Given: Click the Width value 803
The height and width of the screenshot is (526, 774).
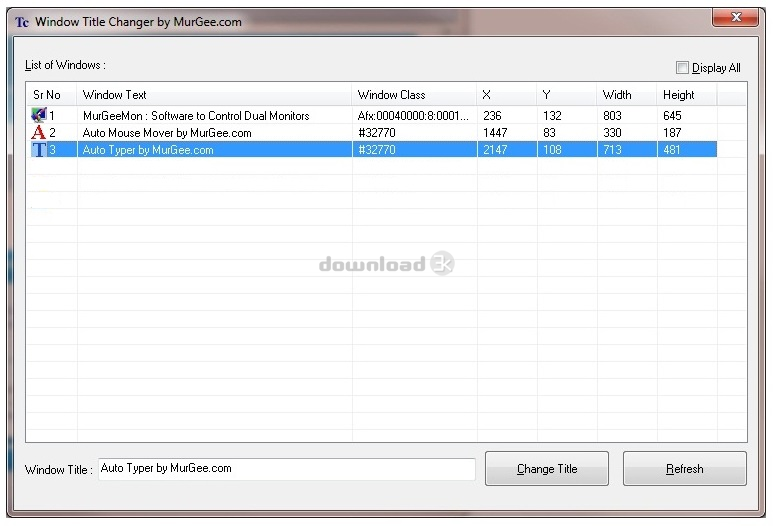Looking at the screenshot, I should point(612,116).
